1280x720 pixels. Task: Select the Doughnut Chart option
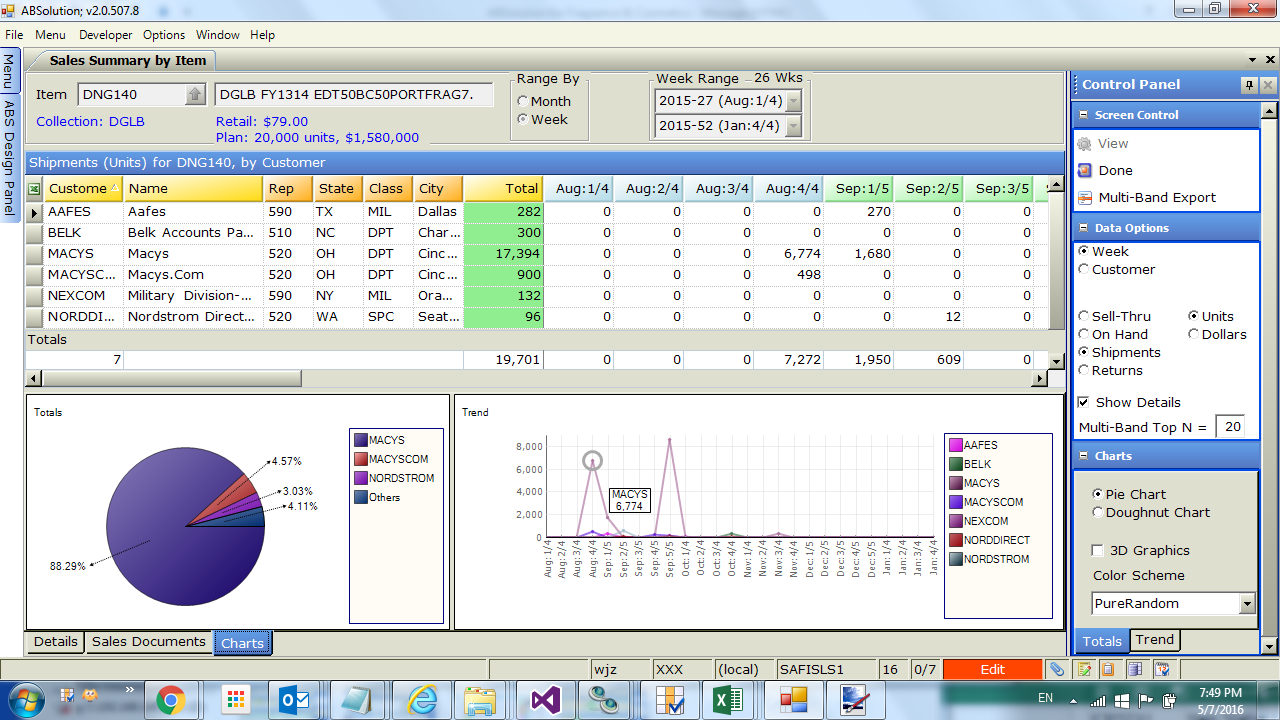(x=1098, y=512)
